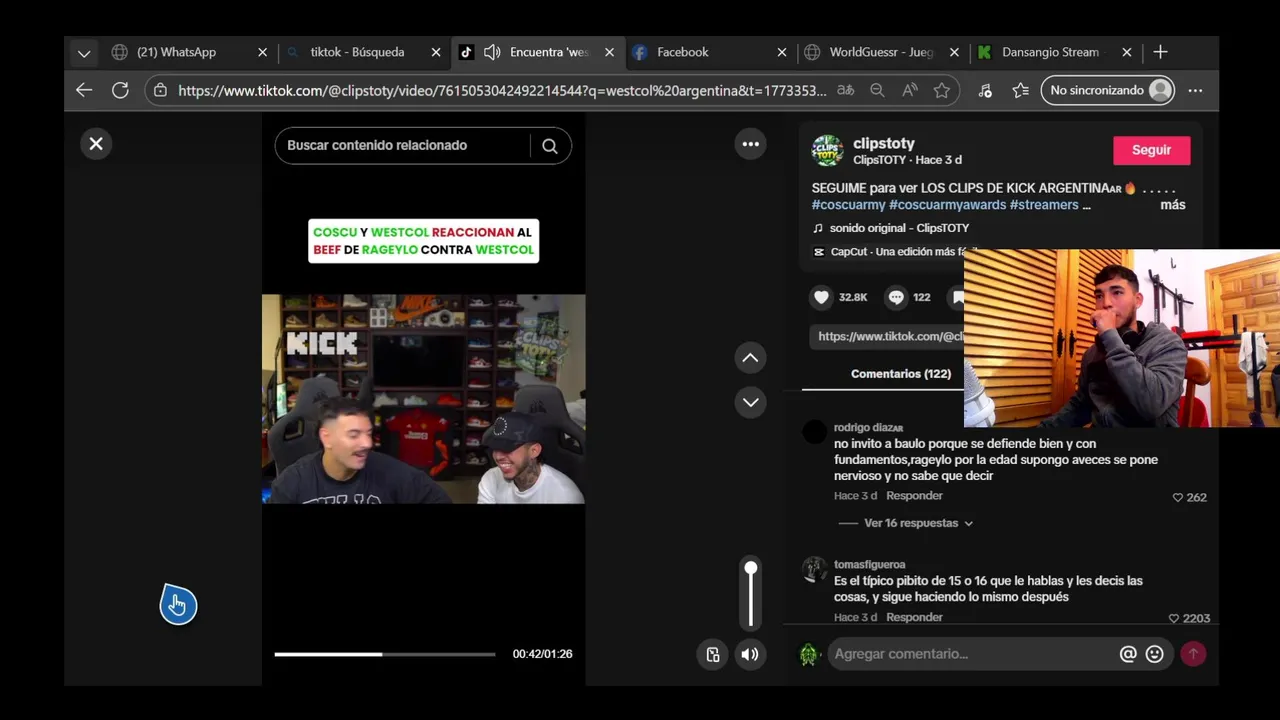The width and height of the screenshot is (1280, 720).
Task: Open read aloud icon in address bar
Action: [909, 90]
